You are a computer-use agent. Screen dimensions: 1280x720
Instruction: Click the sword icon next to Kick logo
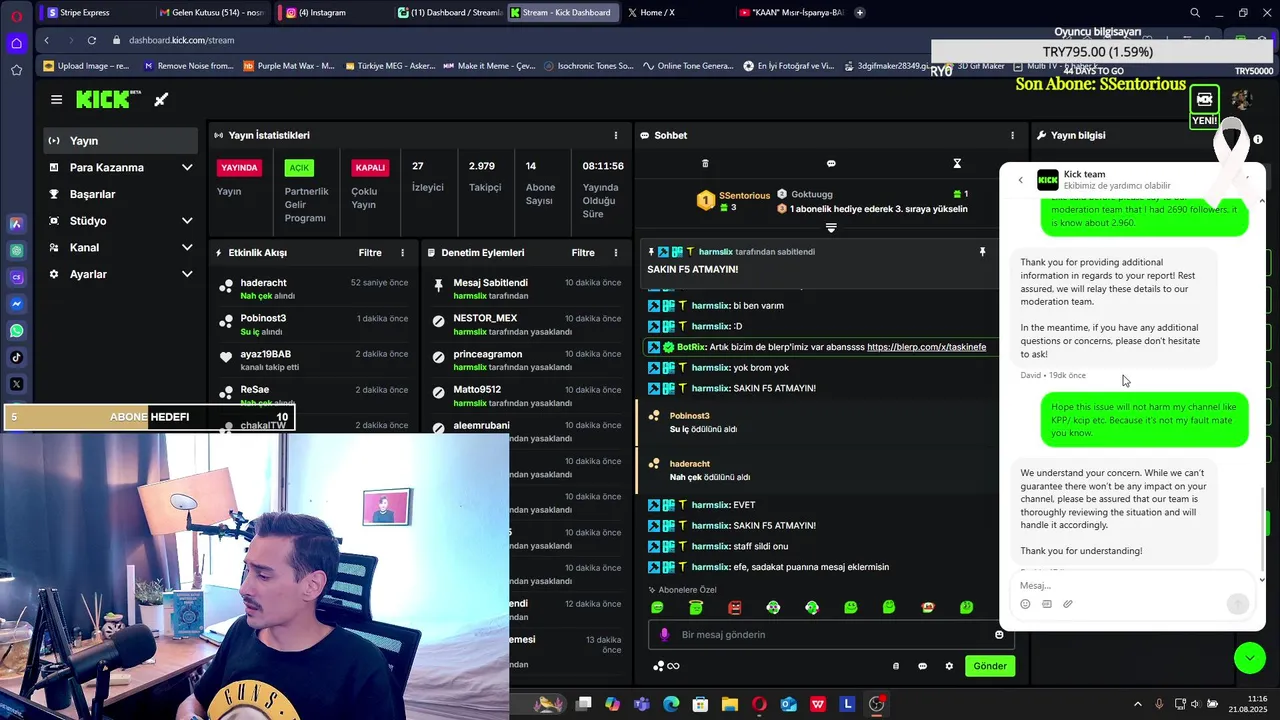tap(161, 99)
